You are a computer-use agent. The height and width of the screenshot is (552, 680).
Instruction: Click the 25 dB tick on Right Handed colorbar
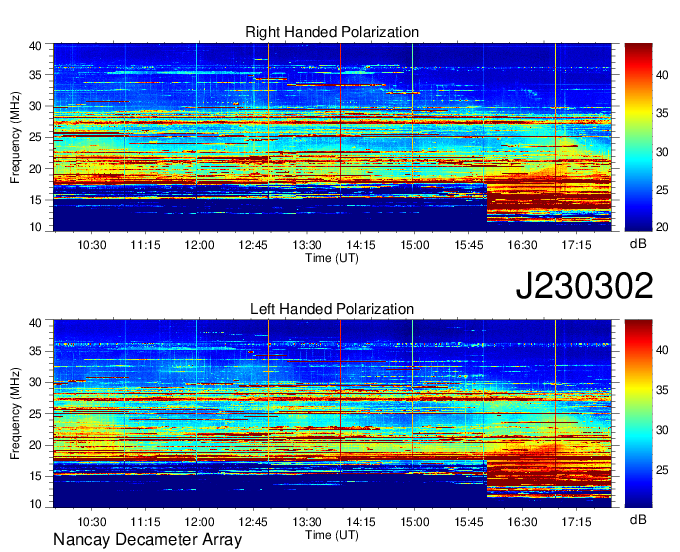click(662, 190)
